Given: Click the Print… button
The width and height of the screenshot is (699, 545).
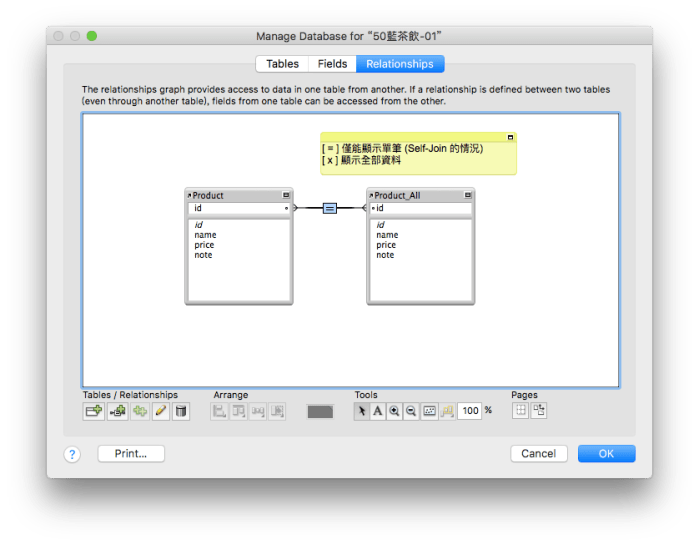Looking at the screenshot, I should [x=131, y=454].
